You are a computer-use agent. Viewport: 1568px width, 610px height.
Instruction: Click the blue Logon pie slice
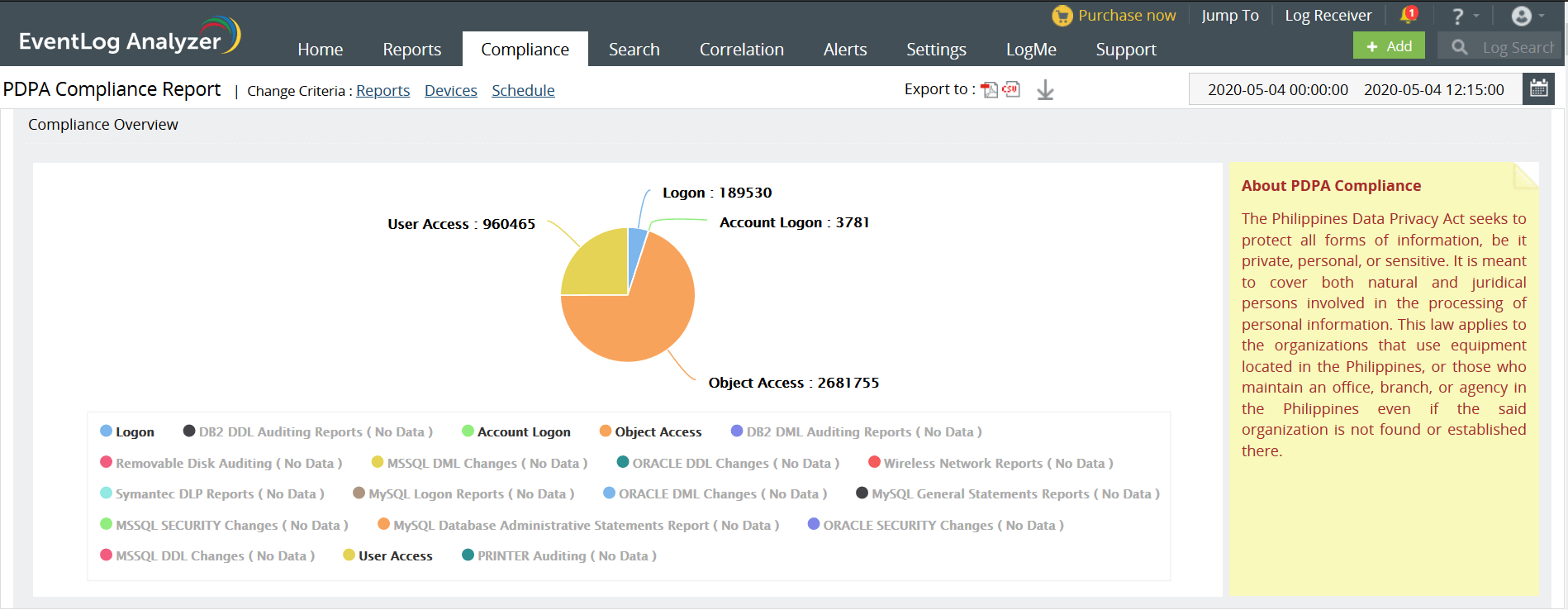coord(636,248)
